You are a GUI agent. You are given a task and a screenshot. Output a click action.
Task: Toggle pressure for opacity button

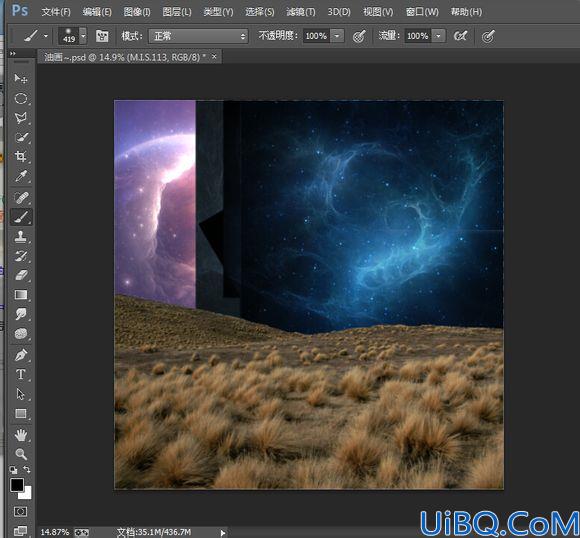359,36
